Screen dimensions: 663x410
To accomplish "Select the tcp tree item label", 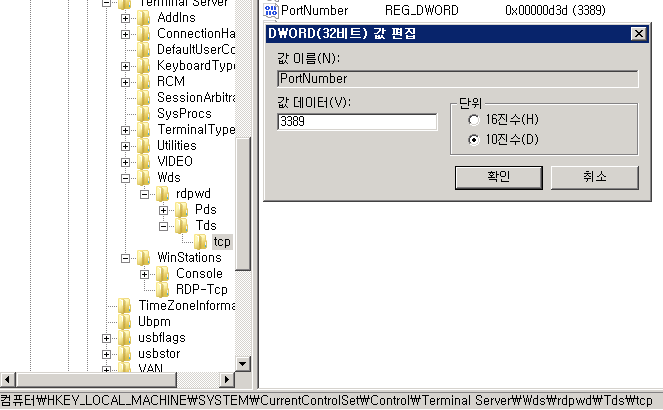I will [222, 242].
